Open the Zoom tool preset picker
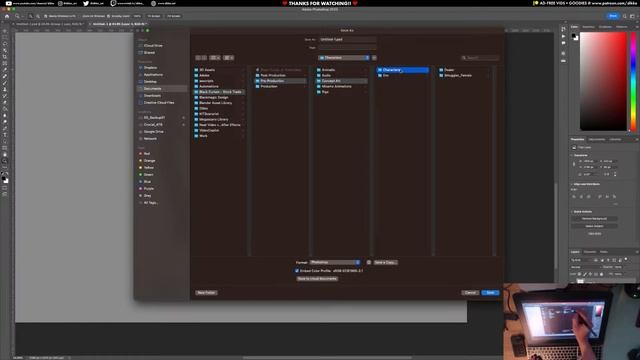 click(19, 16)
